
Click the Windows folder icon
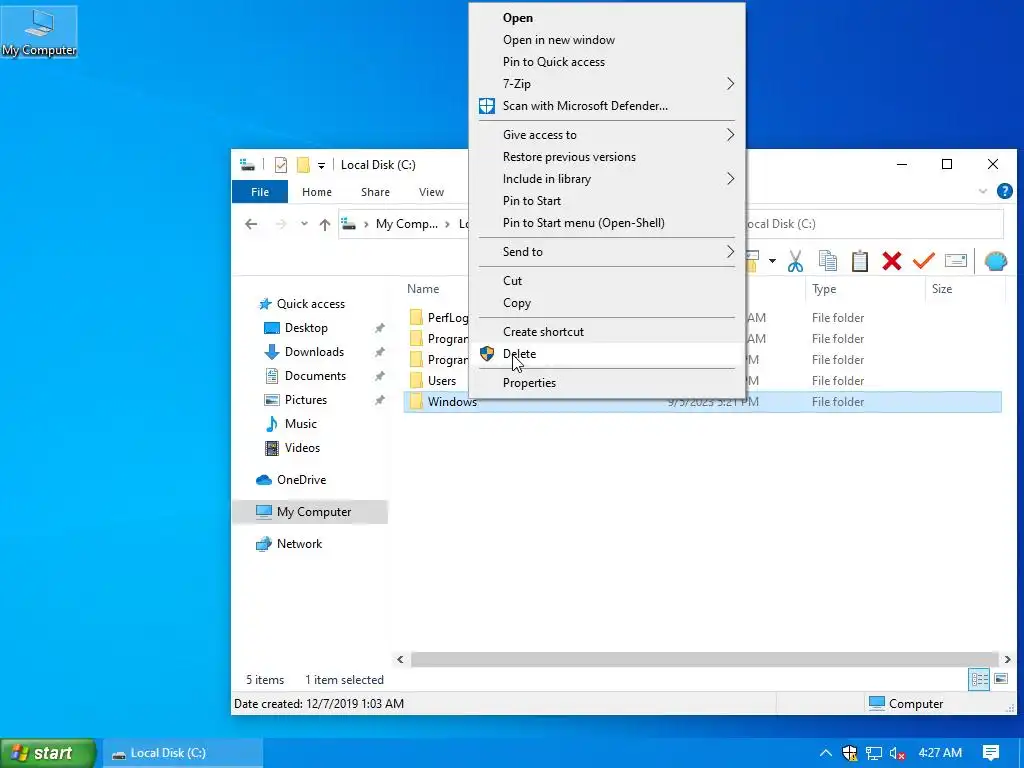pyautogui.click(x=416, y=402)
